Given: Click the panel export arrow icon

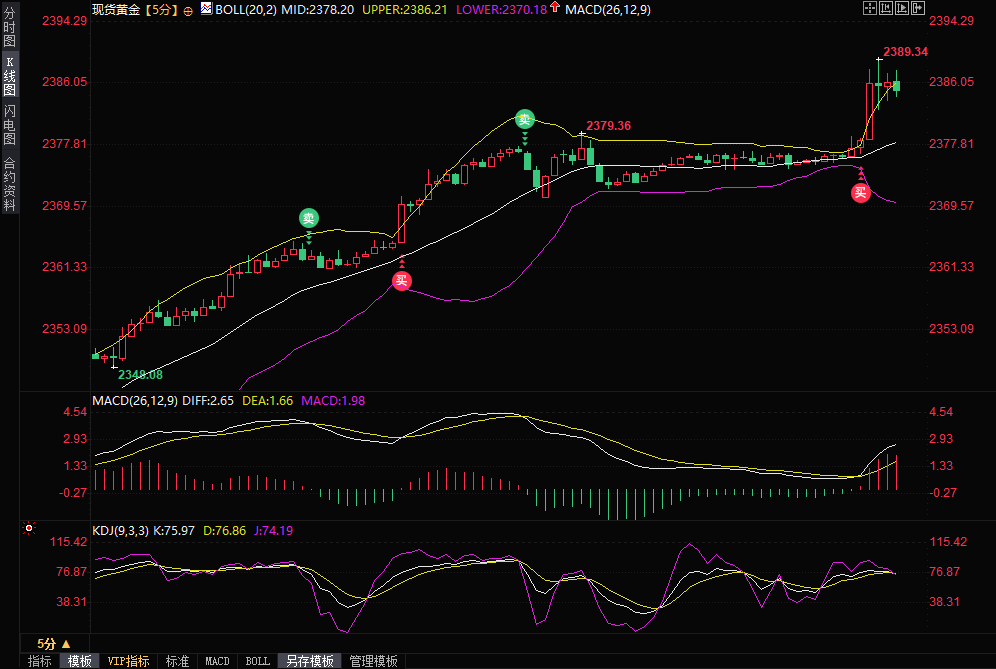Looking at the screenshot, I should click(x=918, y=8).
